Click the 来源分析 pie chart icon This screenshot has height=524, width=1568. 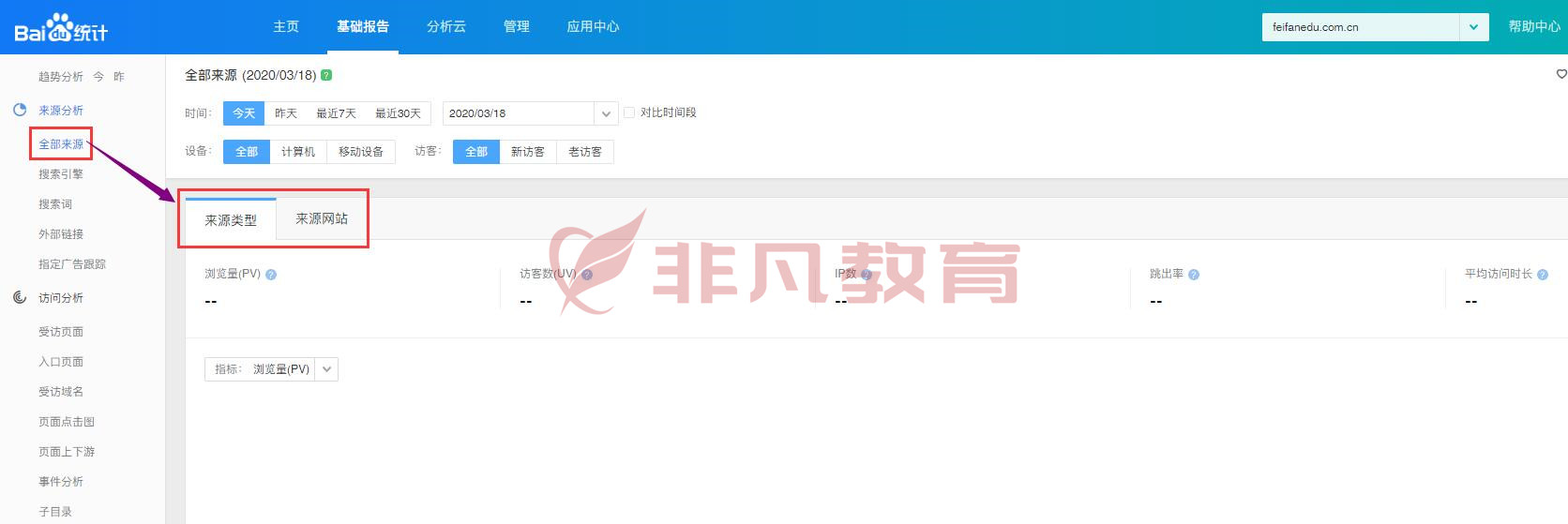pos(20,110)
